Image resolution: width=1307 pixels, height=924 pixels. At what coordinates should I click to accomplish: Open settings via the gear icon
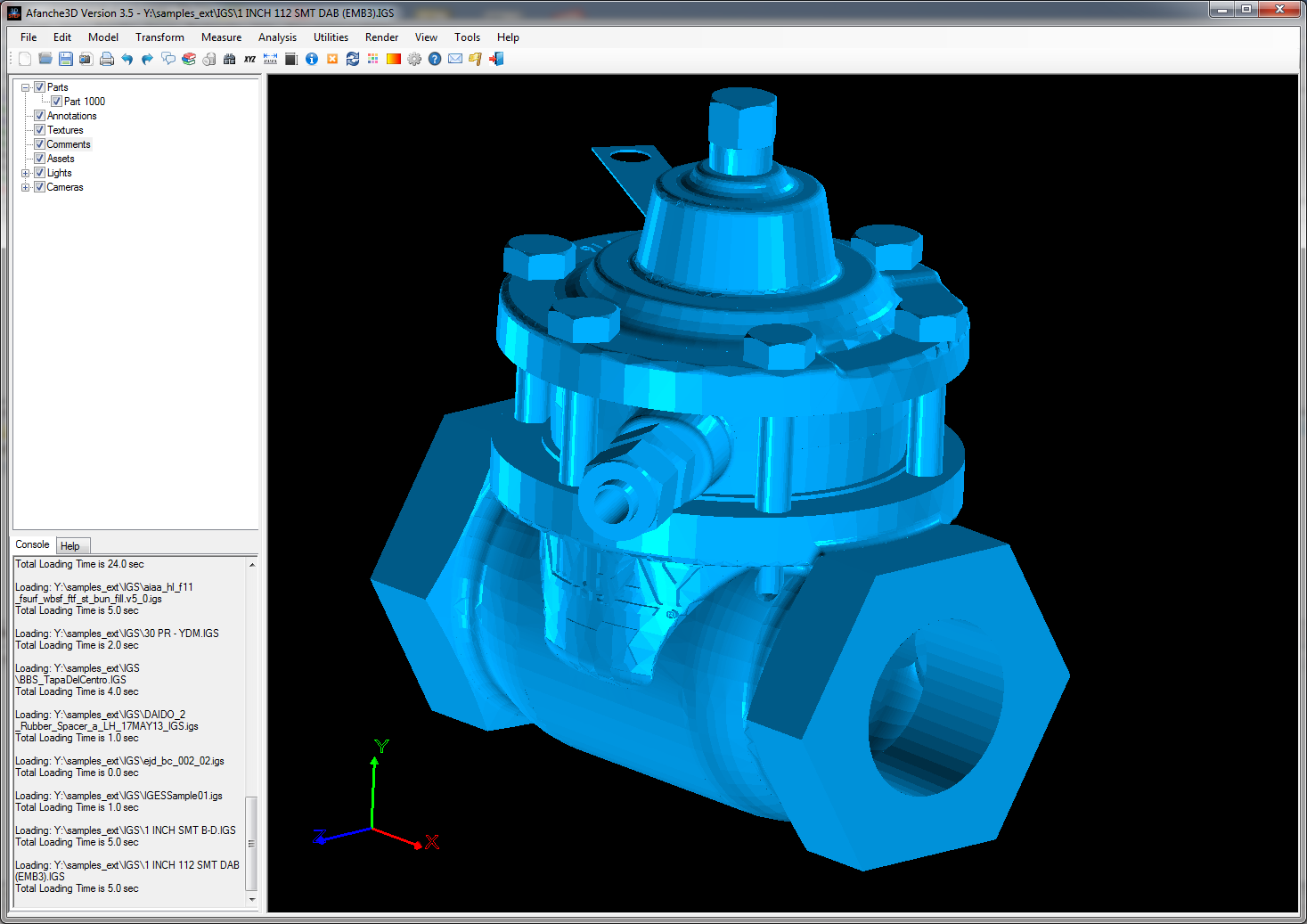click(x=414, y=59)
